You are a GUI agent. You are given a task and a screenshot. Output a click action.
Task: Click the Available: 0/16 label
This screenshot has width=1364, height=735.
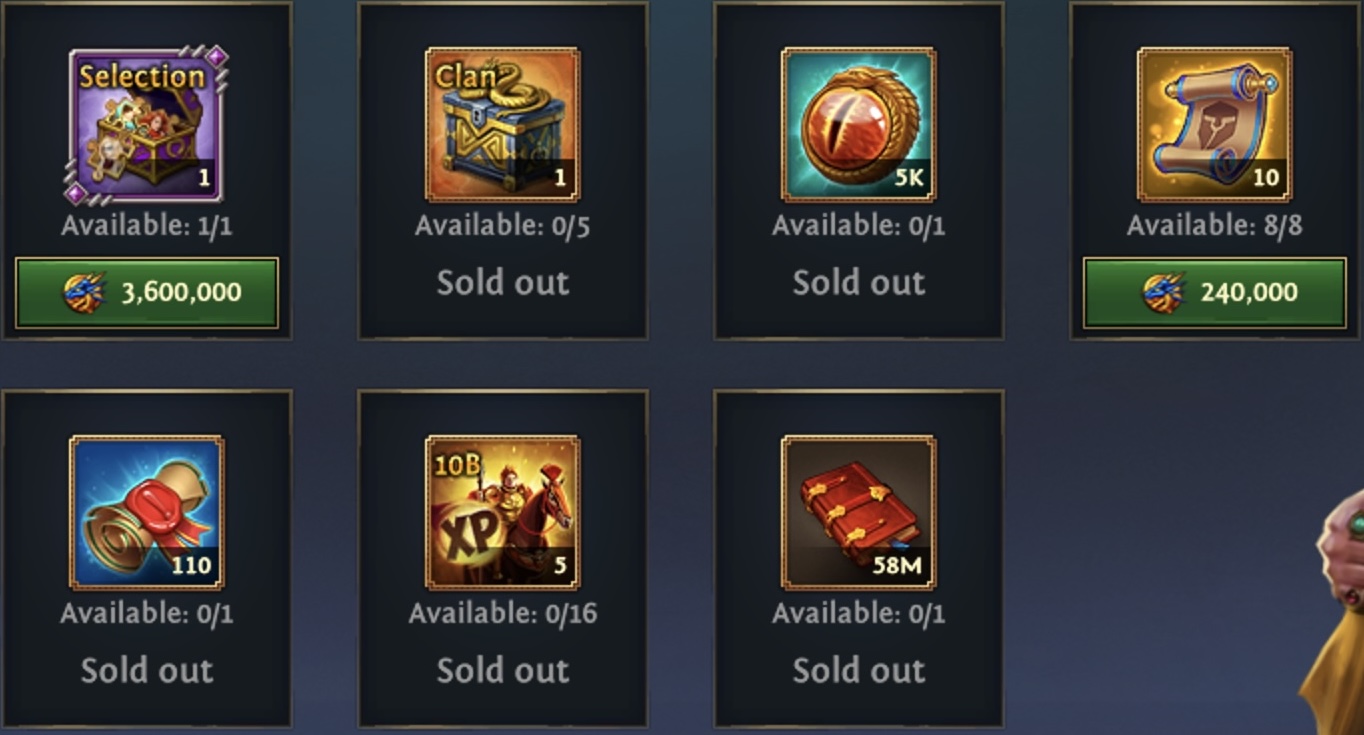coord(503,613)
